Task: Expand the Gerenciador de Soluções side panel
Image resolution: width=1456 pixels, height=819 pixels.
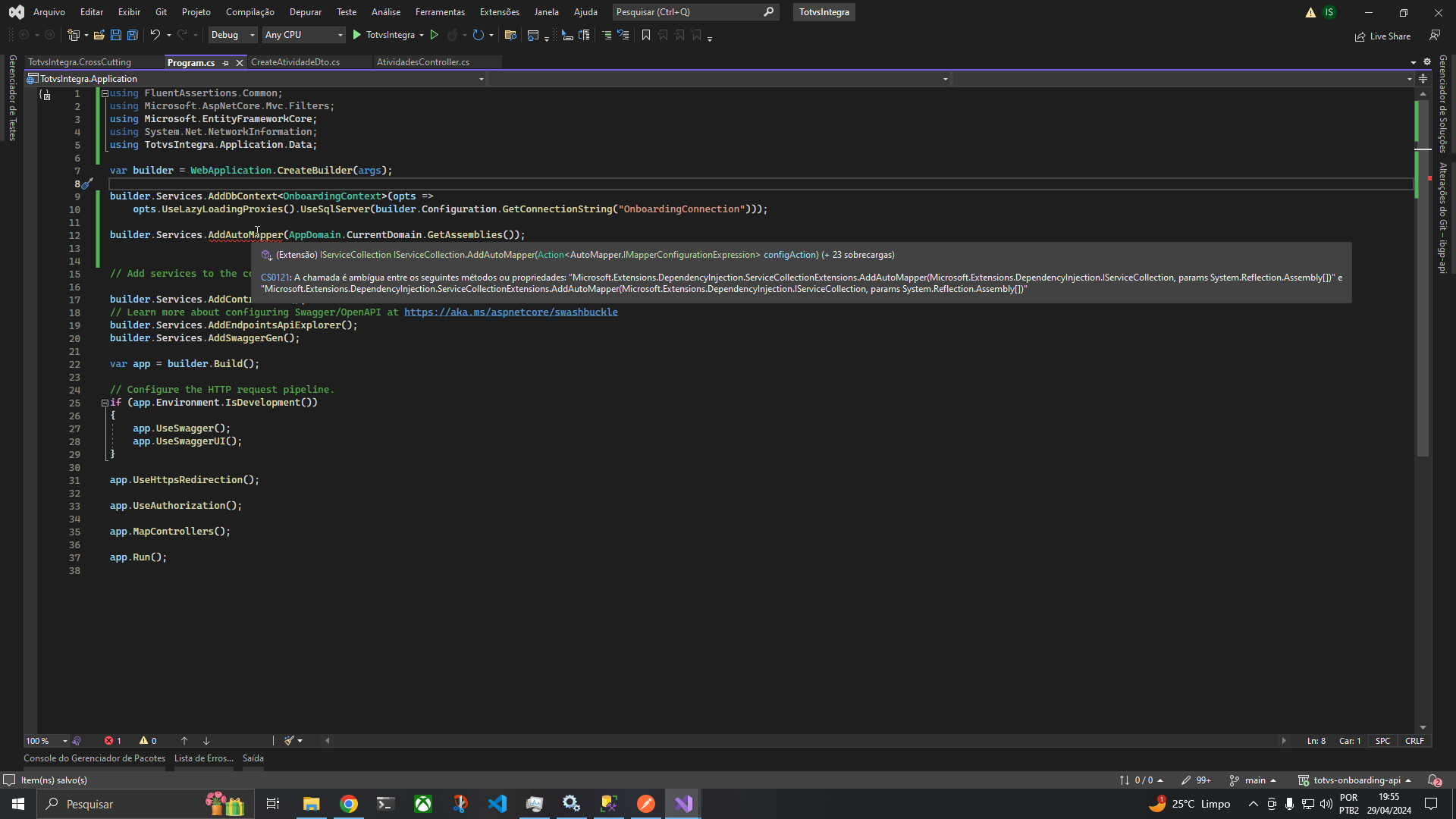Action: pos(1442,103)
